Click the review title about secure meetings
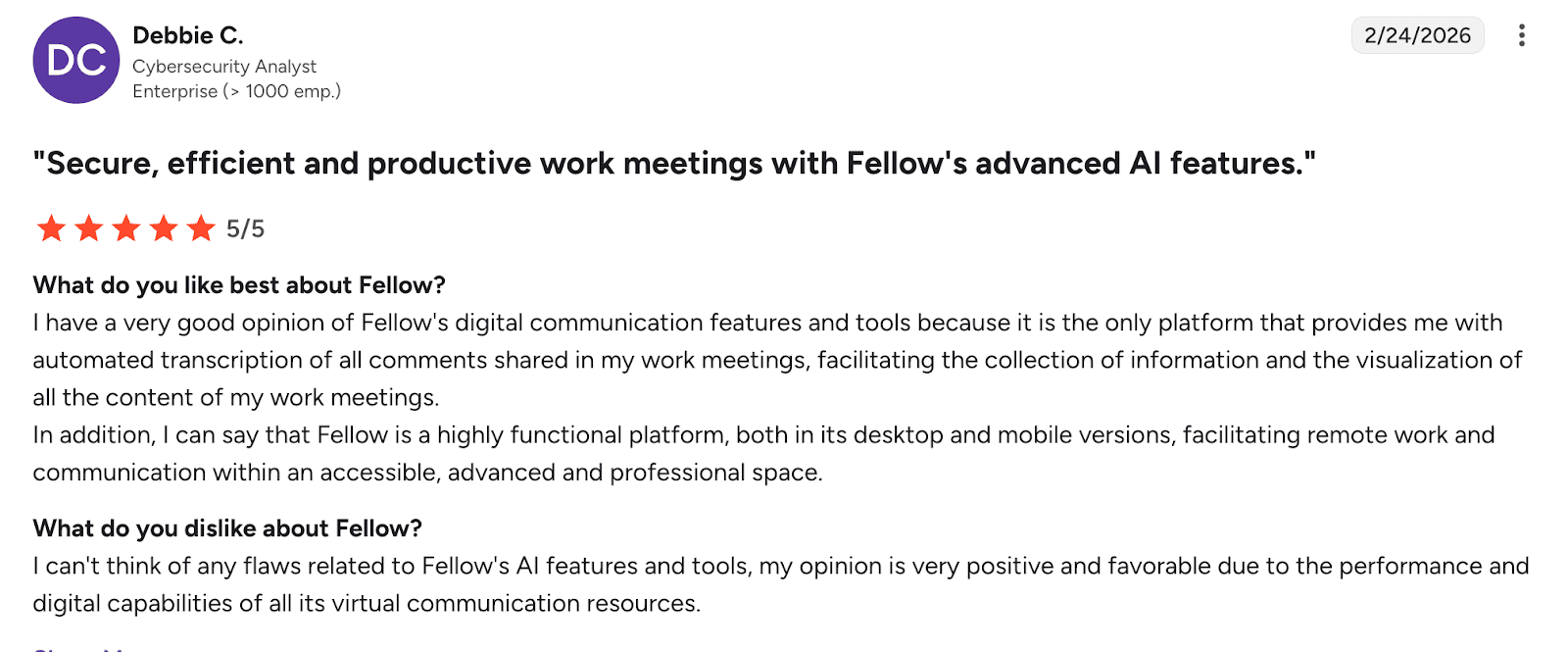1568x652 pixels. 674,164
